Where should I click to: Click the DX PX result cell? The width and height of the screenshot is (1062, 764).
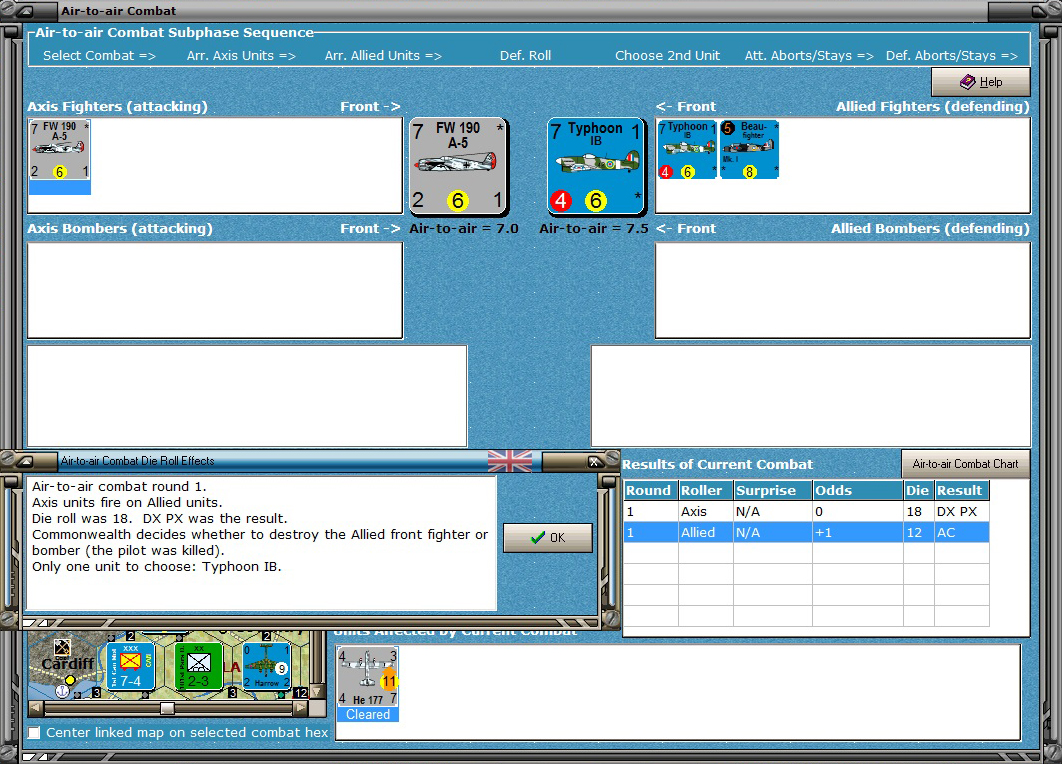point(962,511)
